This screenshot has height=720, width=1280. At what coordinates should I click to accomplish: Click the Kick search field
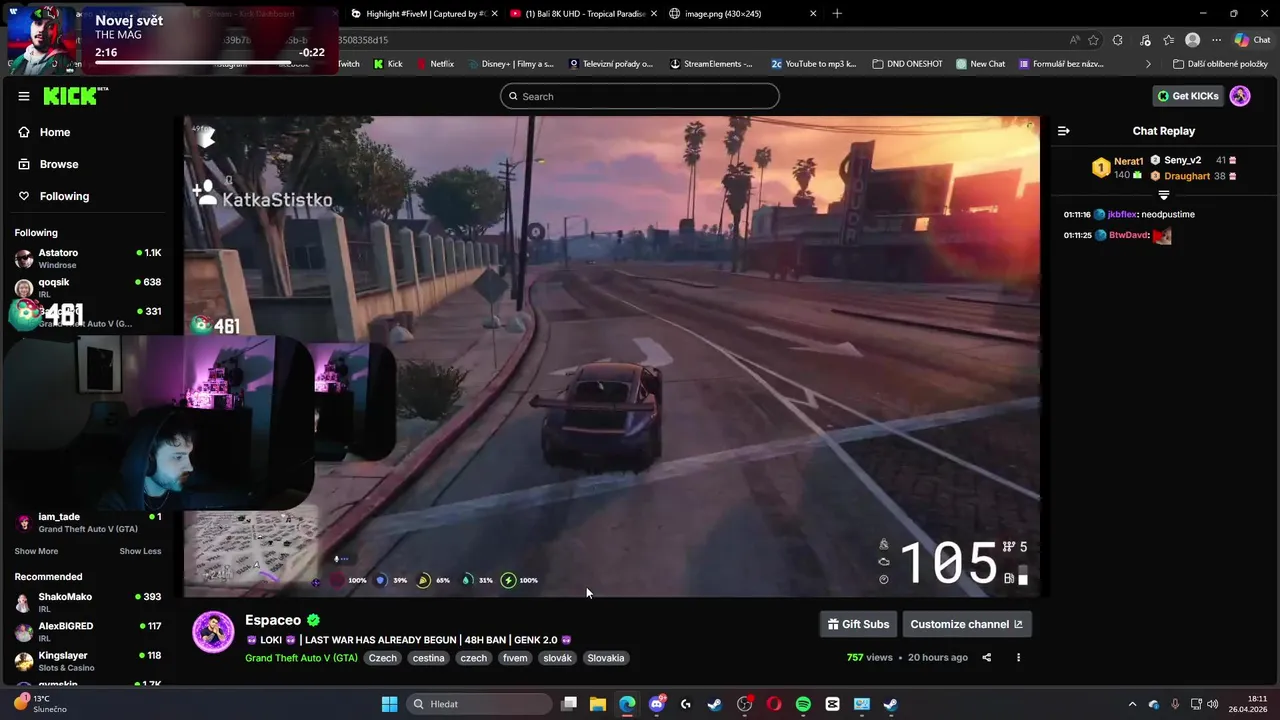(640, 96)
